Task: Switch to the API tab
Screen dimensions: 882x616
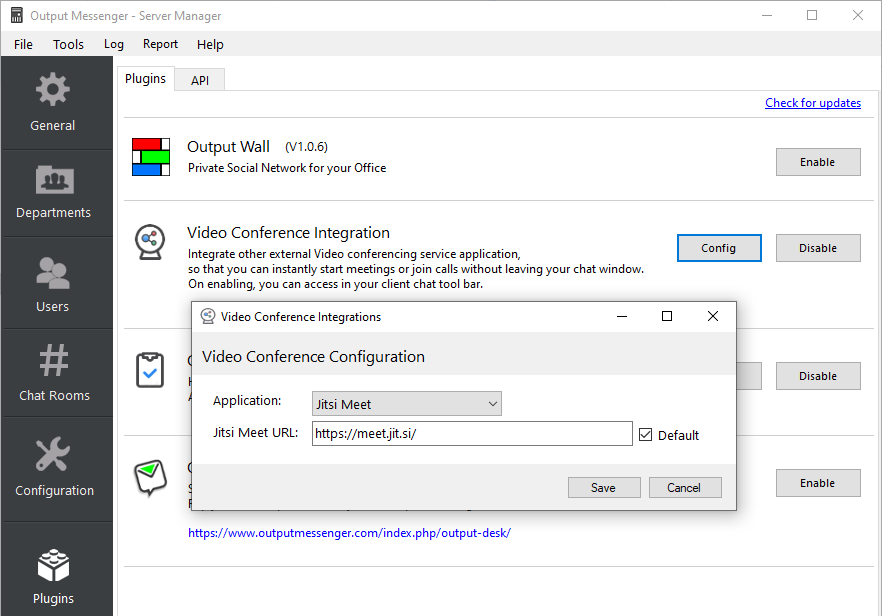Action: pyautogui.click(x=200, y=80)
